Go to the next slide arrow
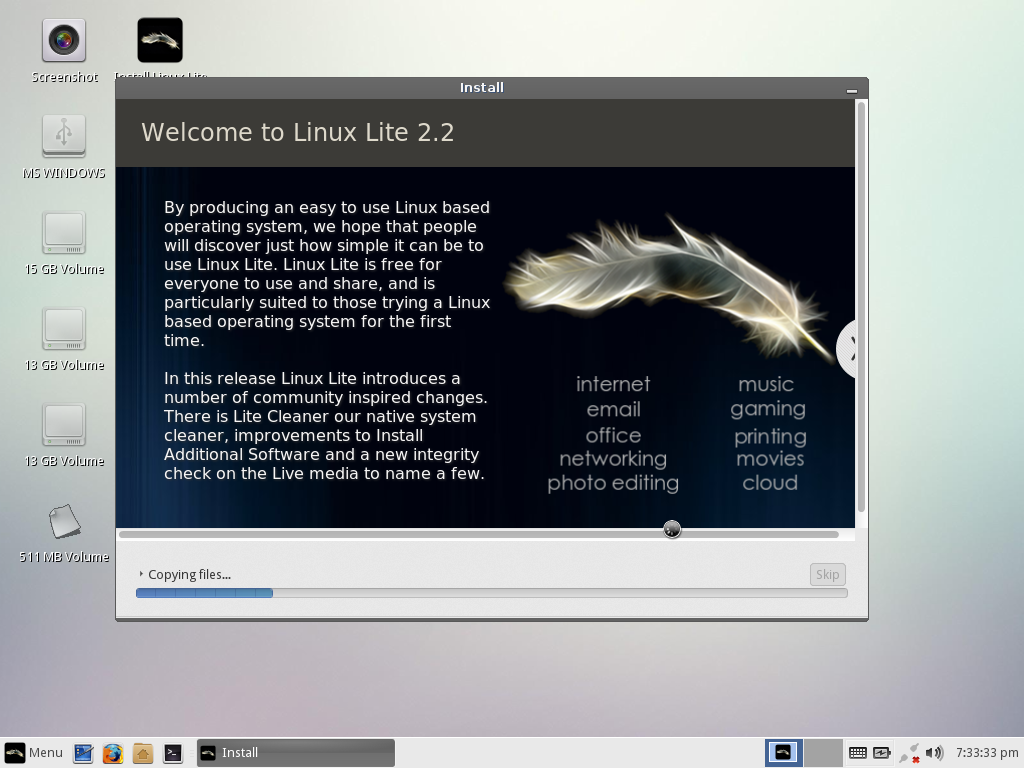 tap(848, 349)
